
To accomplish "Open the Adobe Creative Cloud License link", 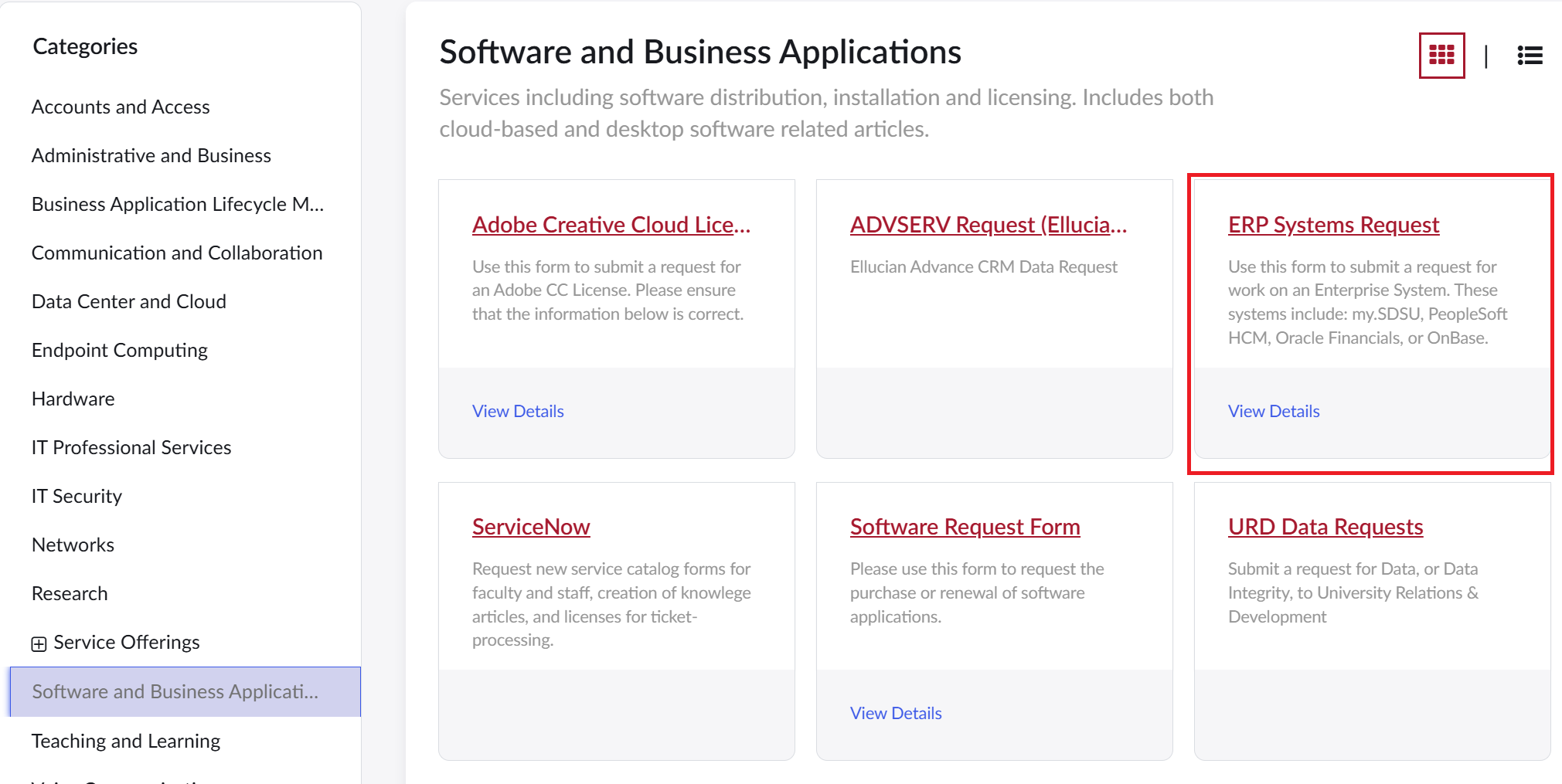I will [611, 225].
